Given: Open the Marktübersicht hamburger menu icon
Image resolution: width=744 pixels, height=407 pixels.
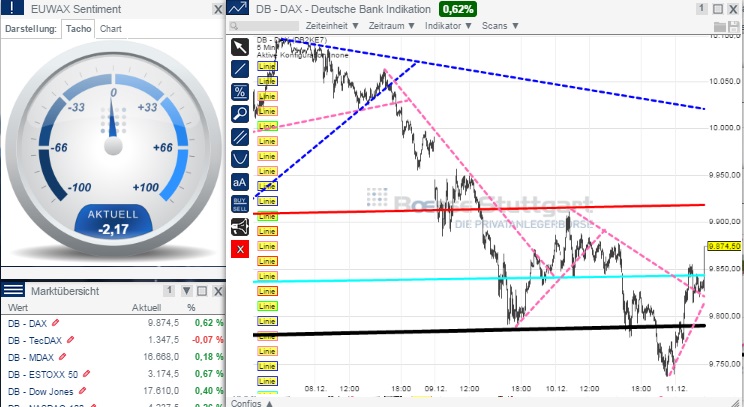Looking at the screenshot, I should pos(13,290).
